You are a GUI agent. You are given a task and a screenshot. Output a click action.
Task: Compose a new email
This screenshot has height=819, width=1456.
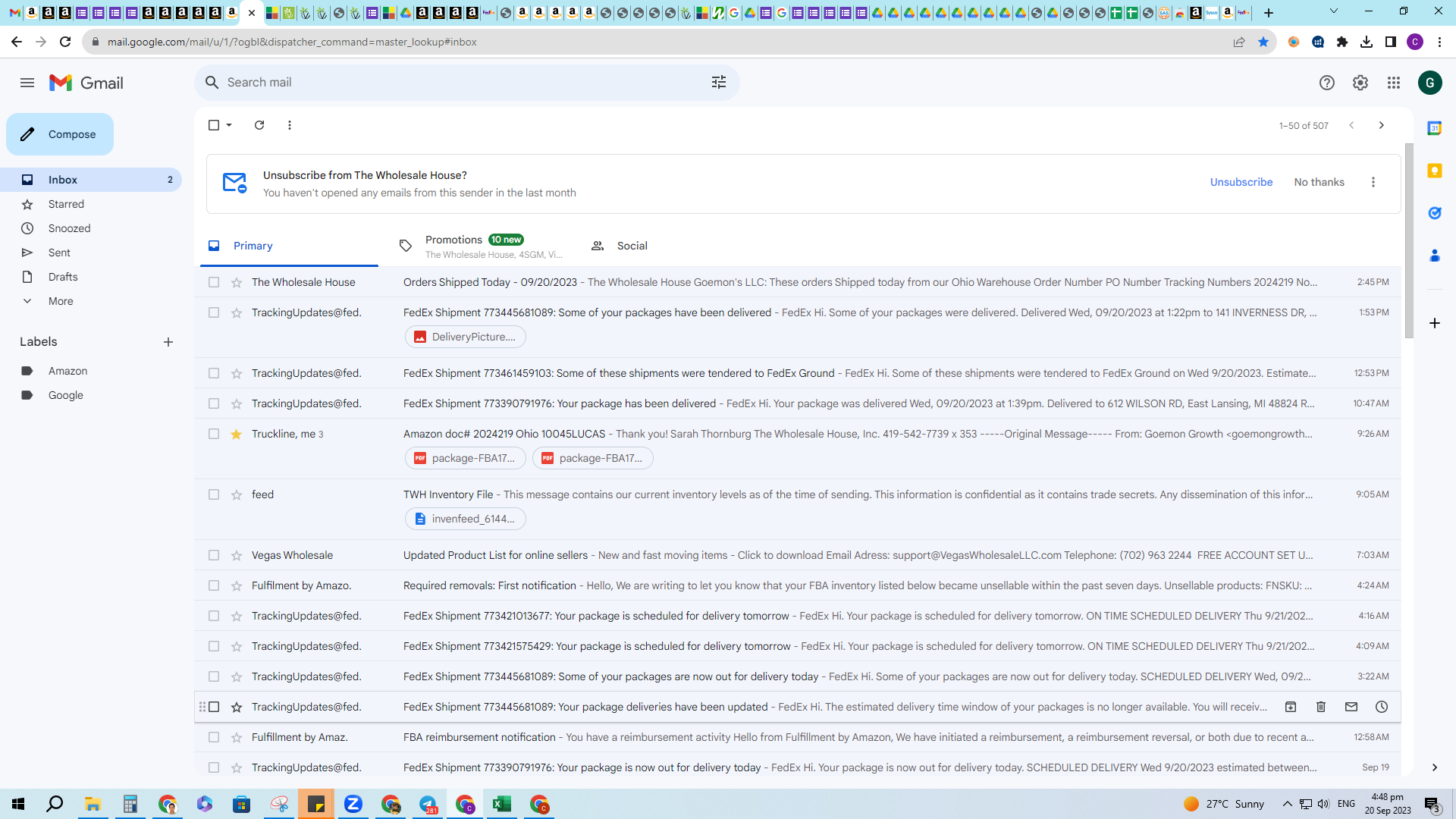tap(60, 134)
